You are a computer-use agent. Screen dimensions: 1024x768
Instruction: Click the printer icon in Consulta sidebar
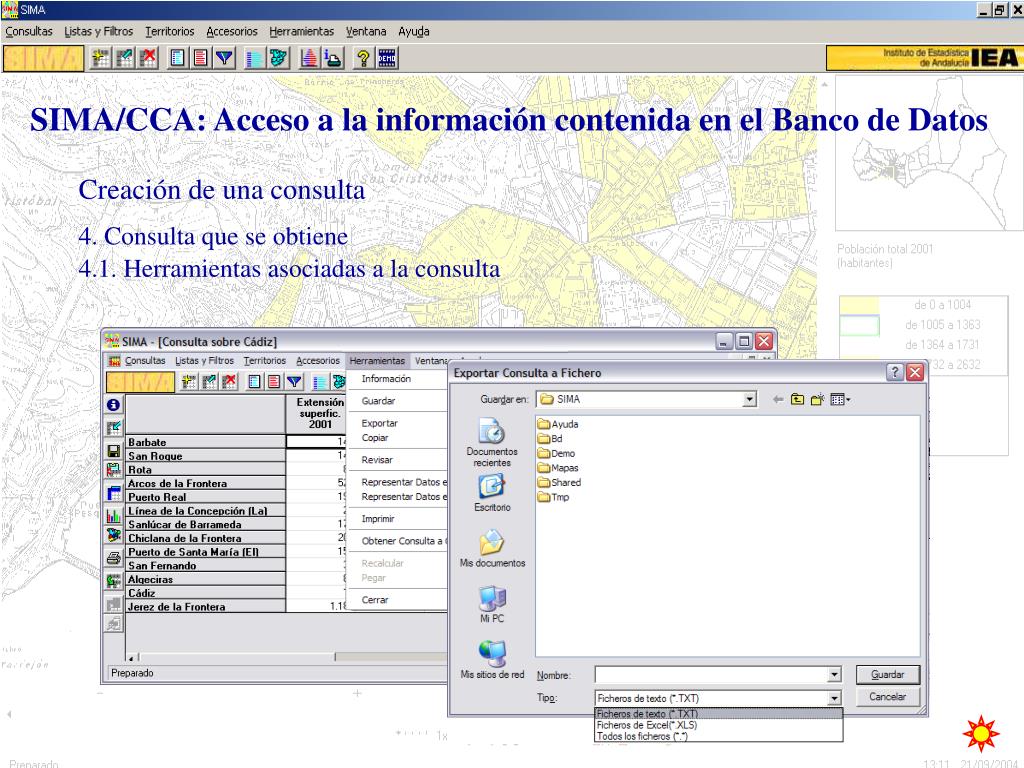(114, 558)
